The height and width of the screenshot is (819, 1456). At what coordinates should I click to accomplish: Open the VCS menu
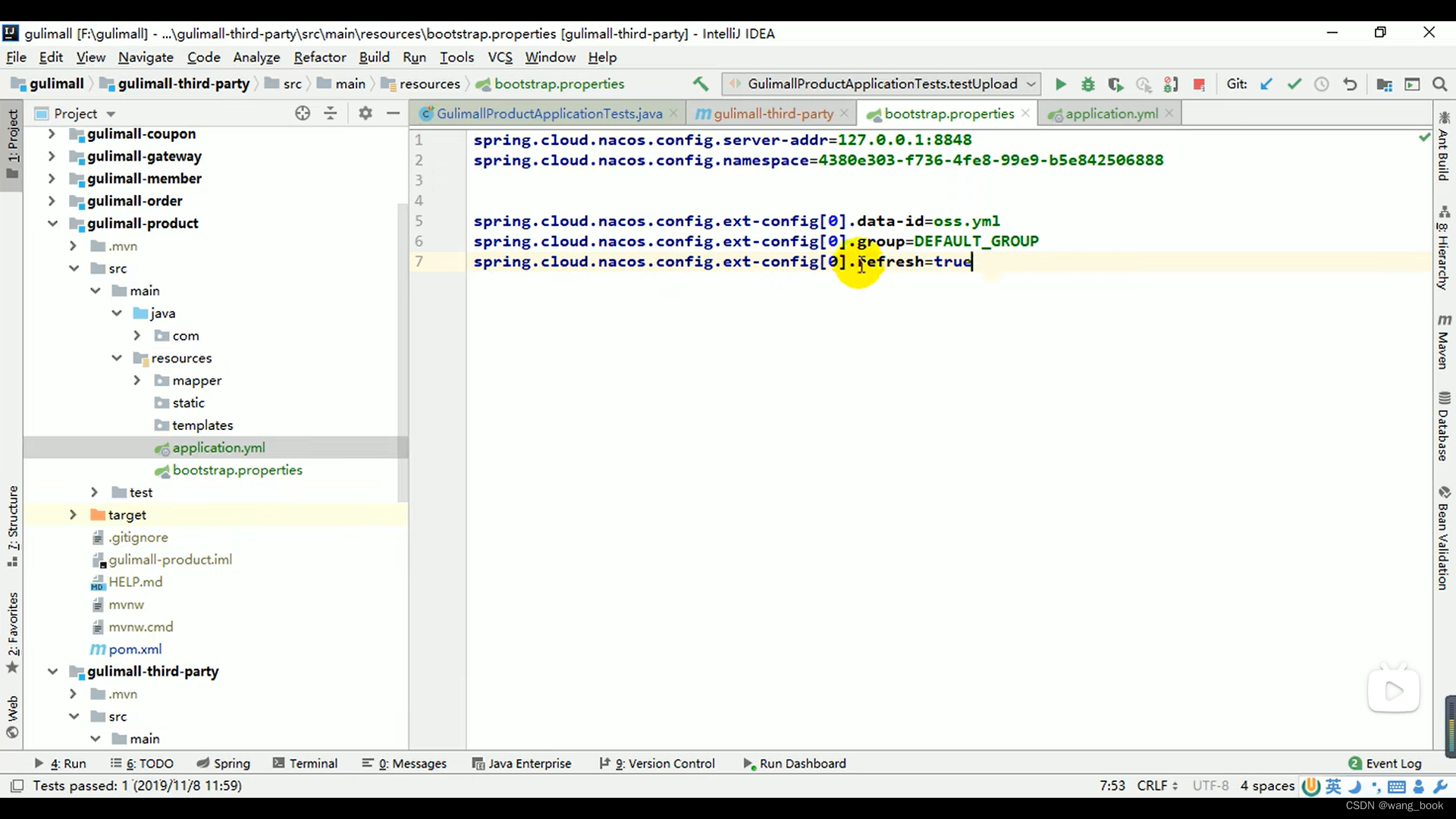coord(500,57)
